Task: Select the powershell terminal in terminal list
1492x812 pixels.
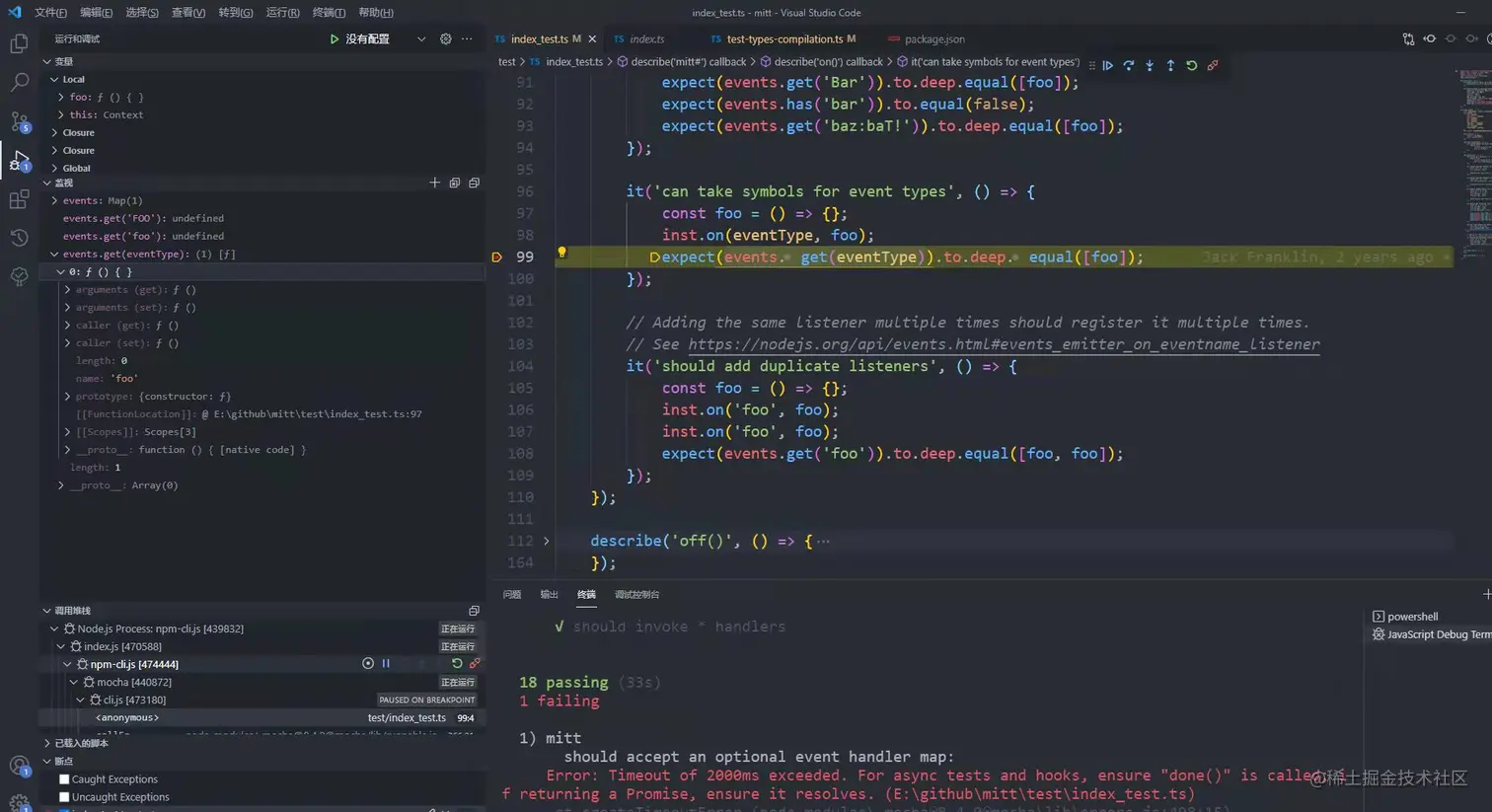Action: [1412, 617]
